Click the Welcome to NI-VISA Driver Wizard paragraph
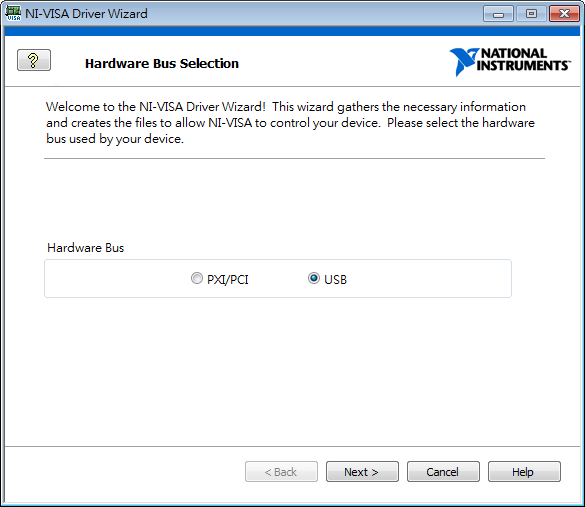Image resolution: width=585 pixels, height=507 pixels. click(290, 123)
